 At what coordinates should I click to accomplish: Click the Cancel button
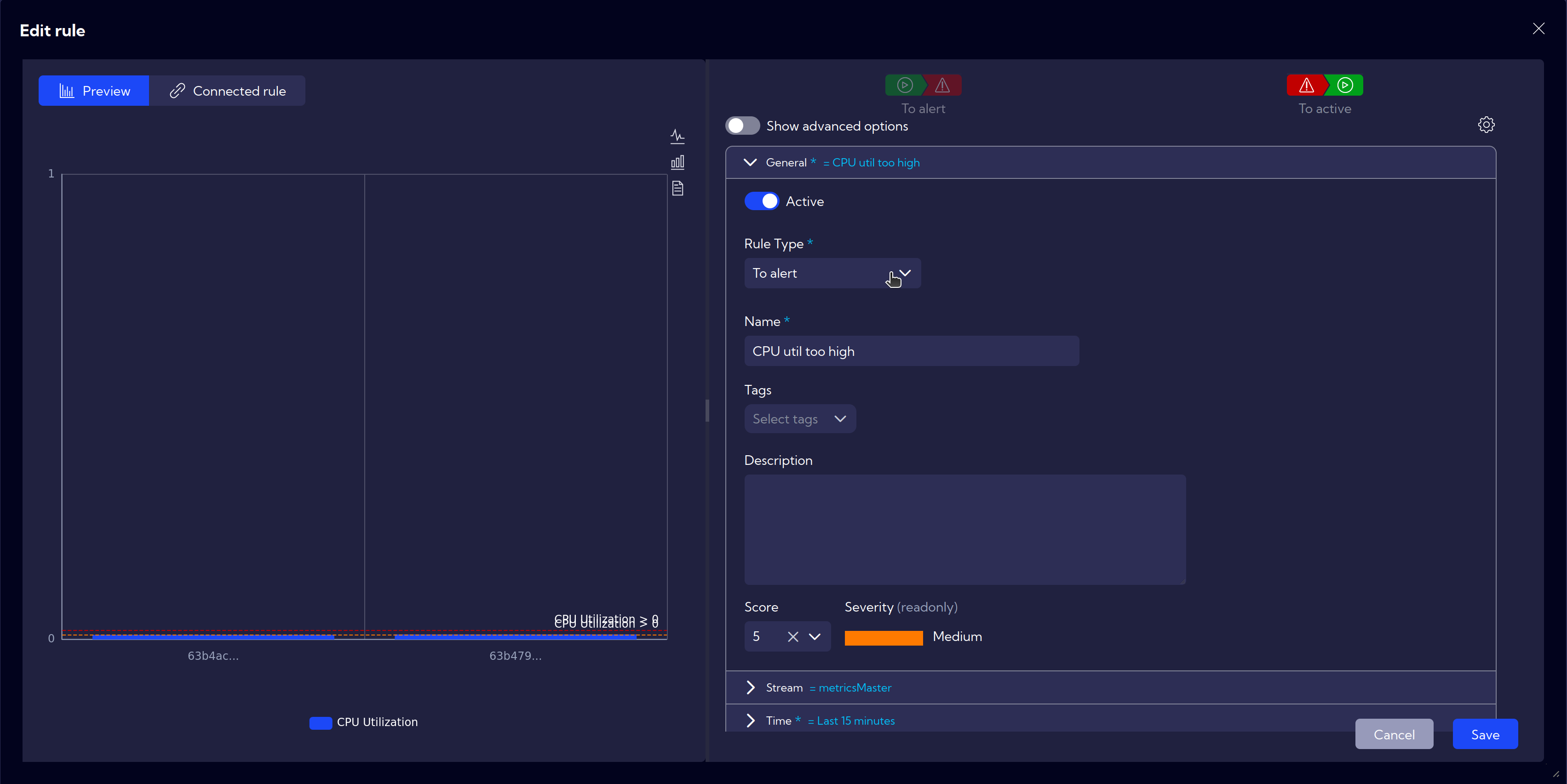pyautogui.click(x=1394, y=734)
